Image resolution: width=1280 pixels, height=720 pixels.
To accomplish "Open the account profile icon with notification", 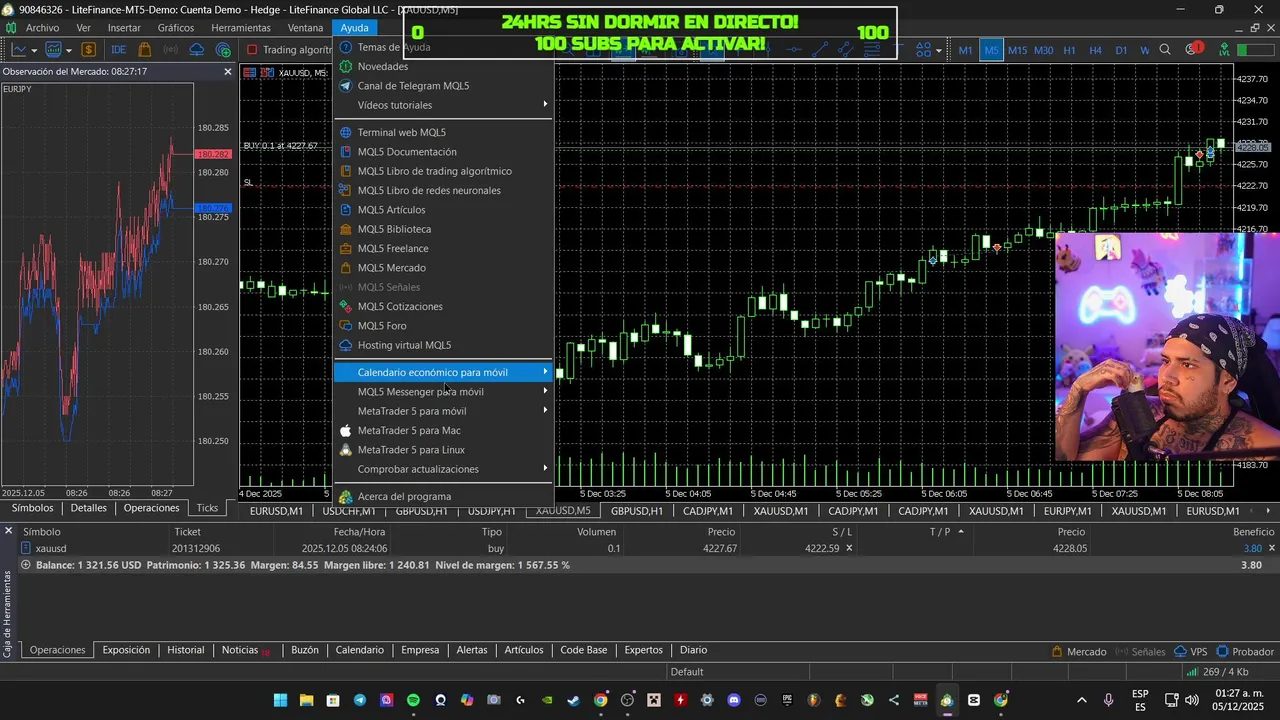I will pos(1194,49).
